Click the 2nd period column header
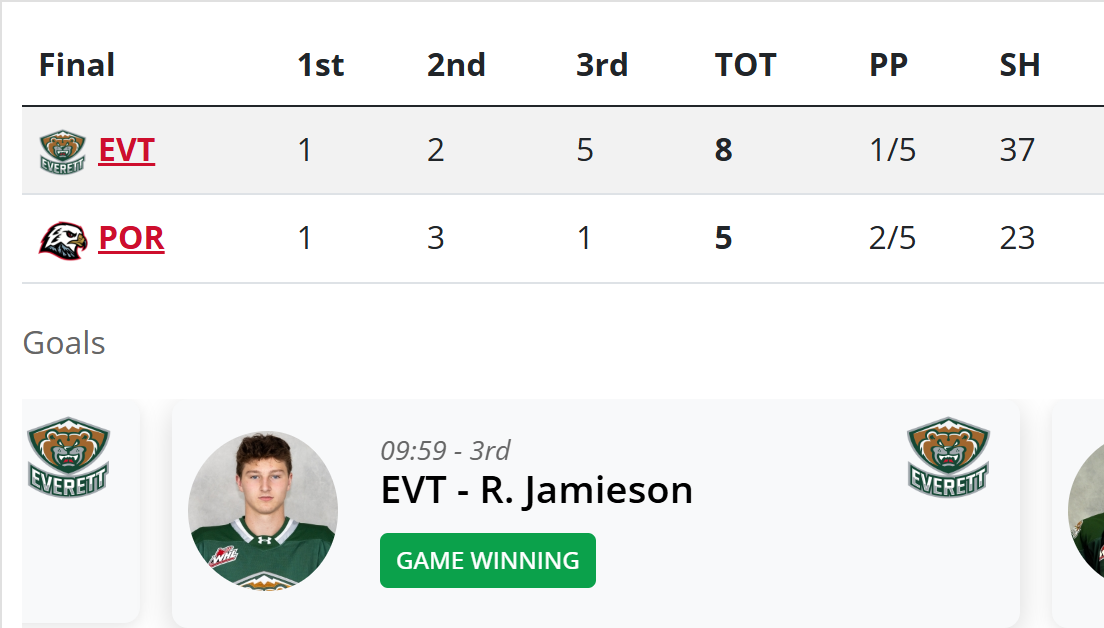The width and height of the screenshot is (1104, 628). tap(456, 66)
